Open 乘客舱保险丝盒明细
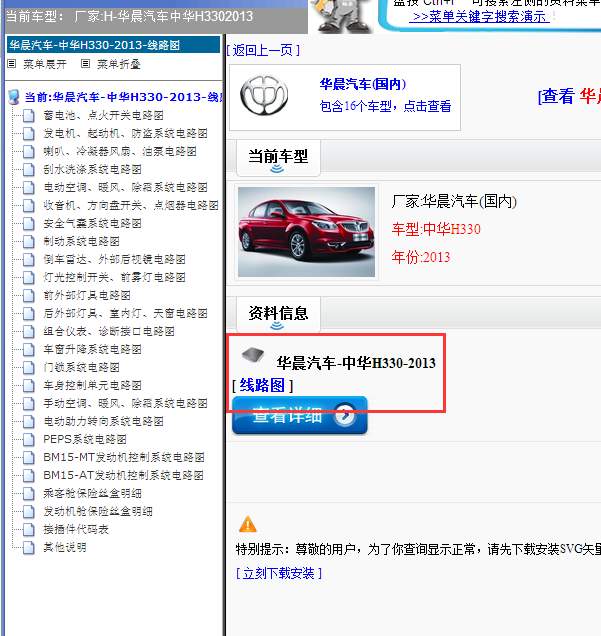 pyautogui.click(x=92, y=493)
